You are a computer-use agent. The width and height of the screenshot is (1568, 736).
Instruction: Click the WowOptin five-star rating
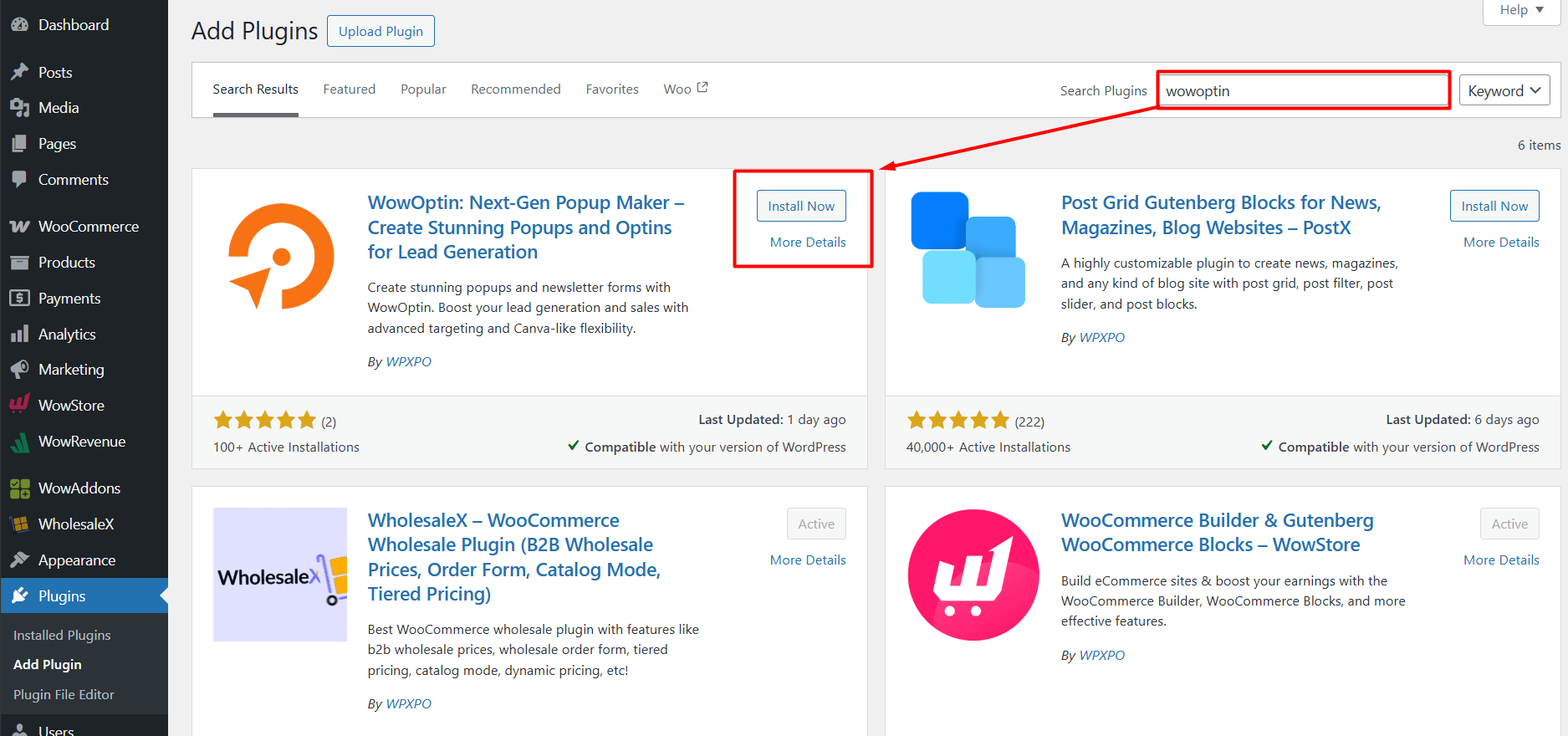coord(264,420)
